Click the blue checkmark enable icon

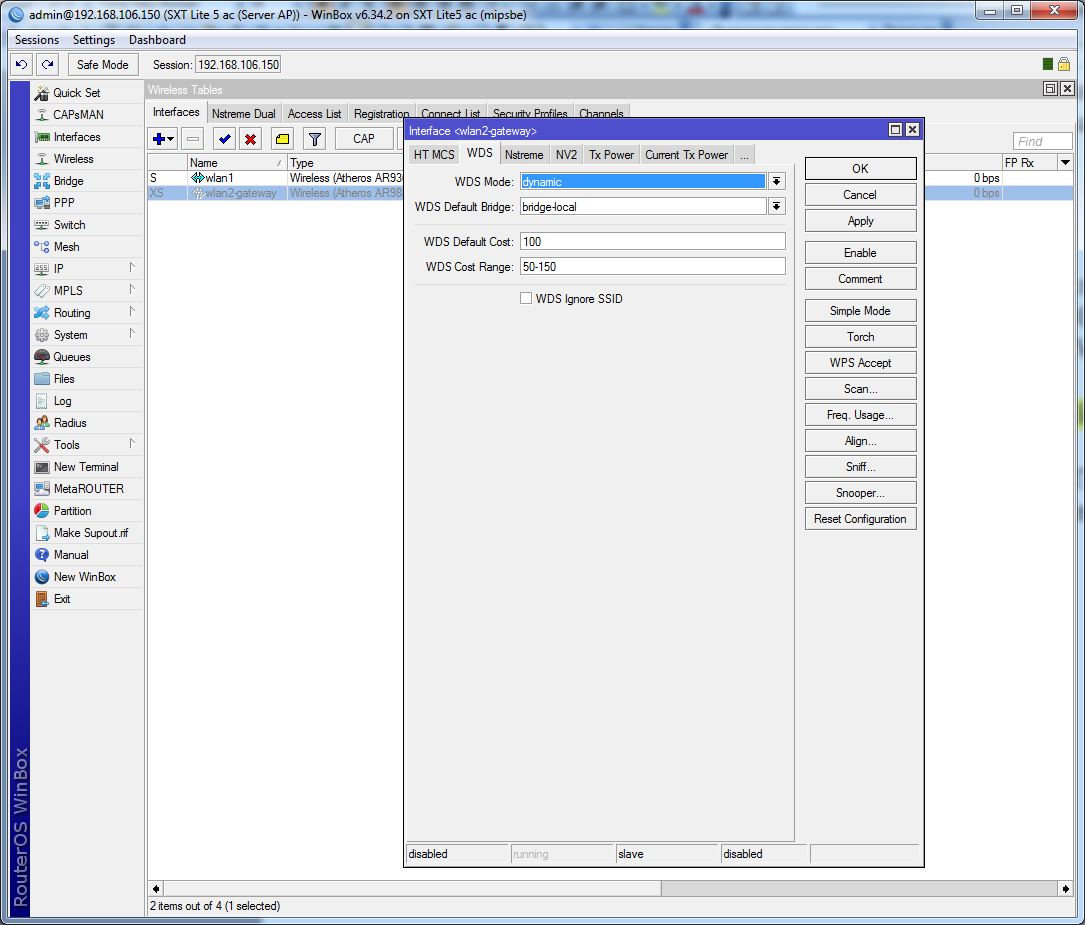pyautogui.click(x=224, y=139)
